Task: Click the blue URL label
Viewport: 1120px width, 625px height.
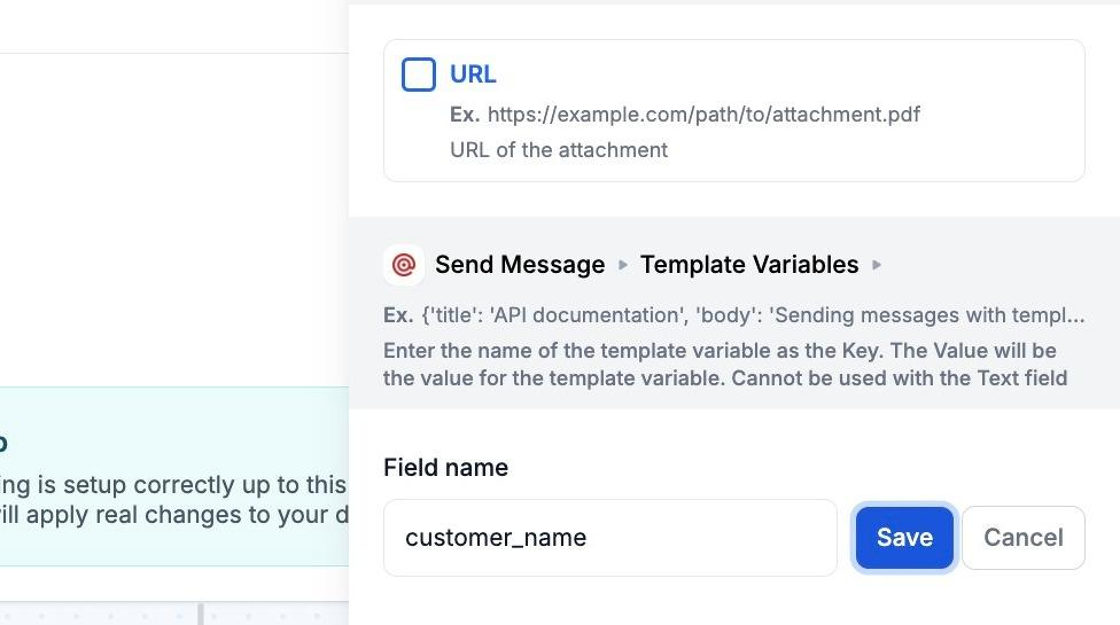Action: pos(473,75)
